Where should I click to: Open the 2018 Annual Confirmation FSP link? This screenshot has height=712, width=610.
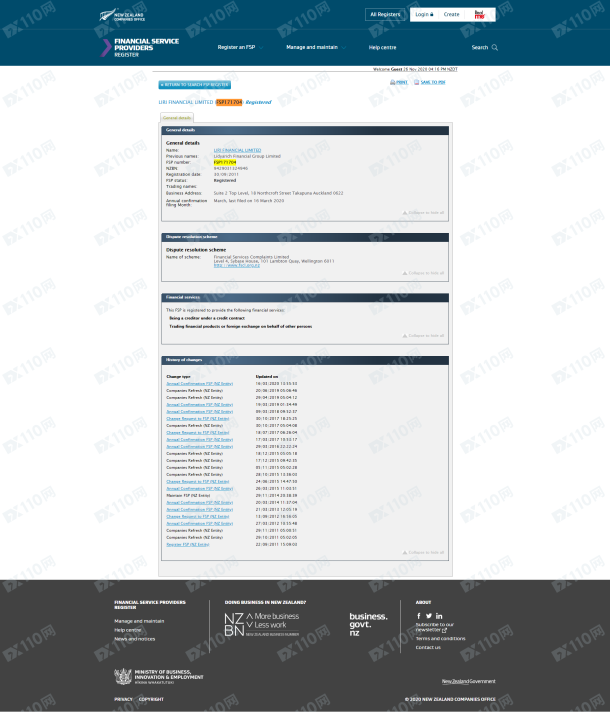click(x=199, y=411)
